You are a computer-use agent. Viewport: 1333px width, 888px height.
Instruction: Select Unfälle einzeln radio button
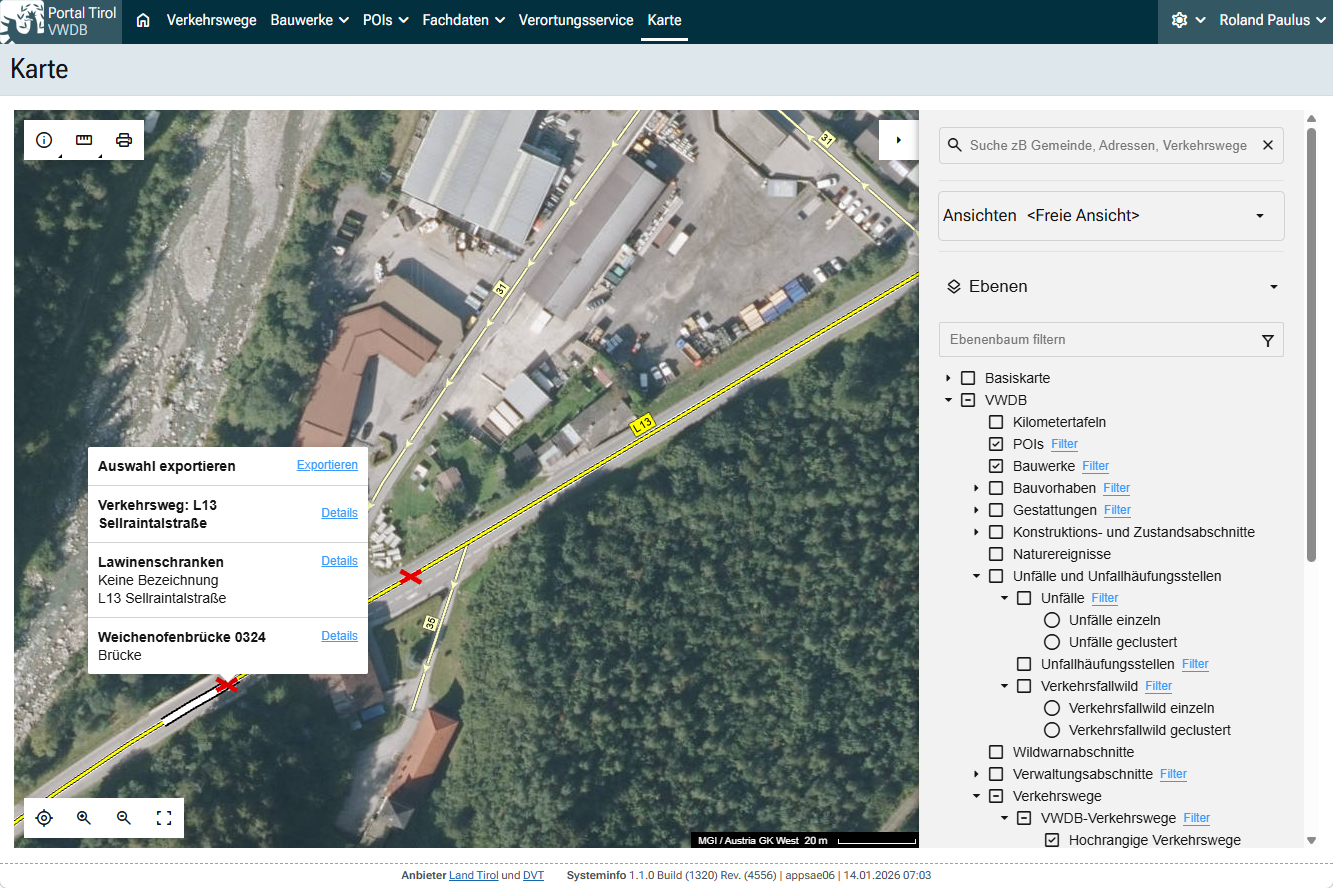click(x=1052, y=620)
